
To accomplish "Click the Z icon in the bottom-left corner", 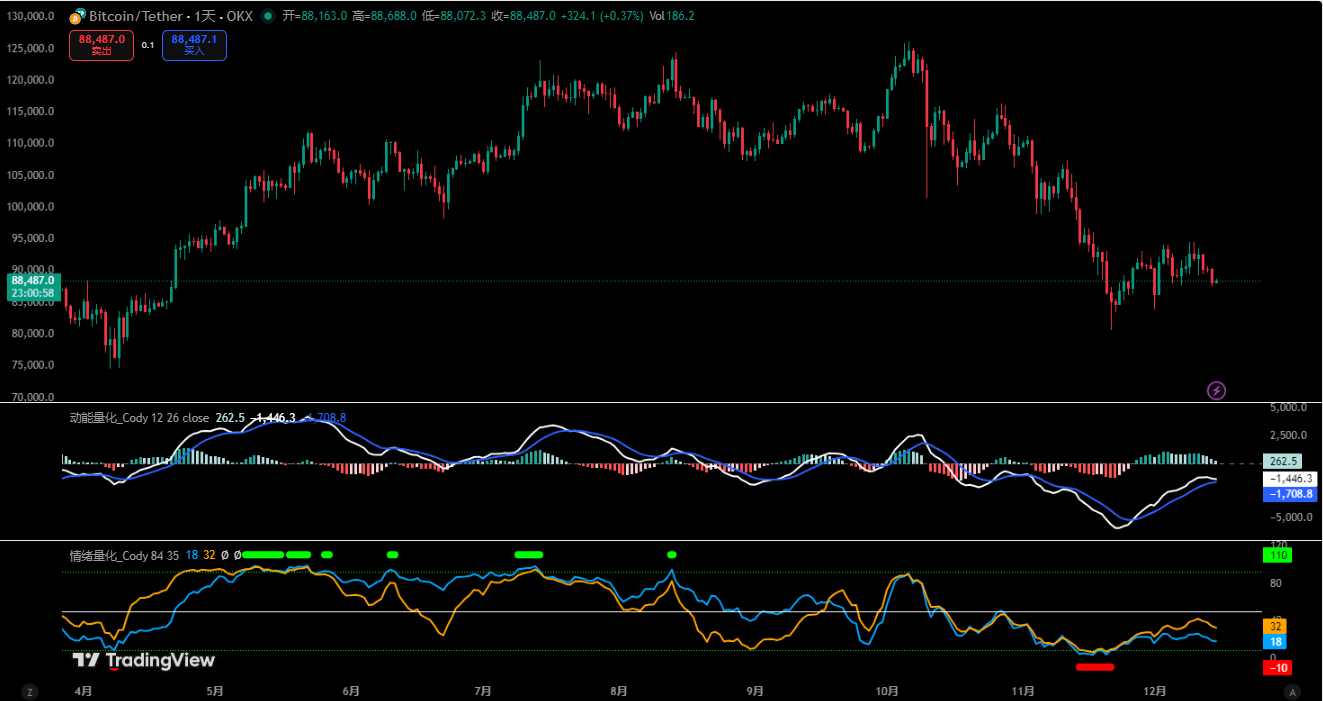I will coord(30,690).
